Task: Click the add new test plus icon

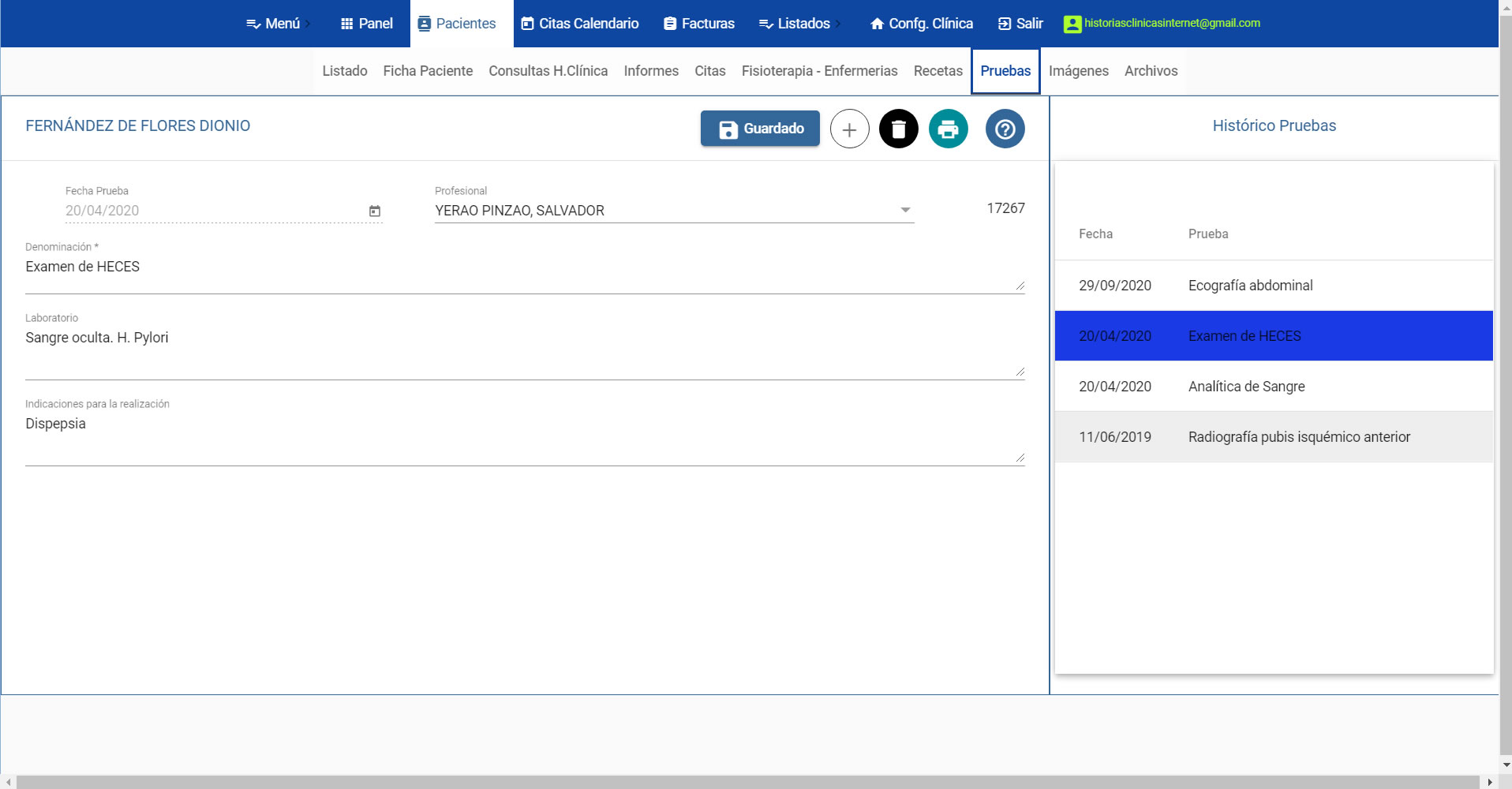Action: 849,129
